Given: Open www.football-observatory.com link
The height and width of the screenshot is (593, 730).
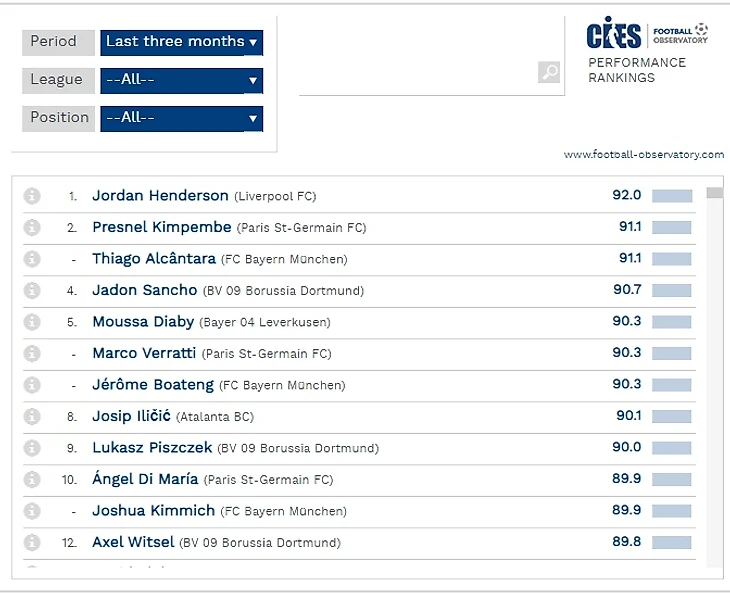Looking at the screenshot, I should click(643, 155).
